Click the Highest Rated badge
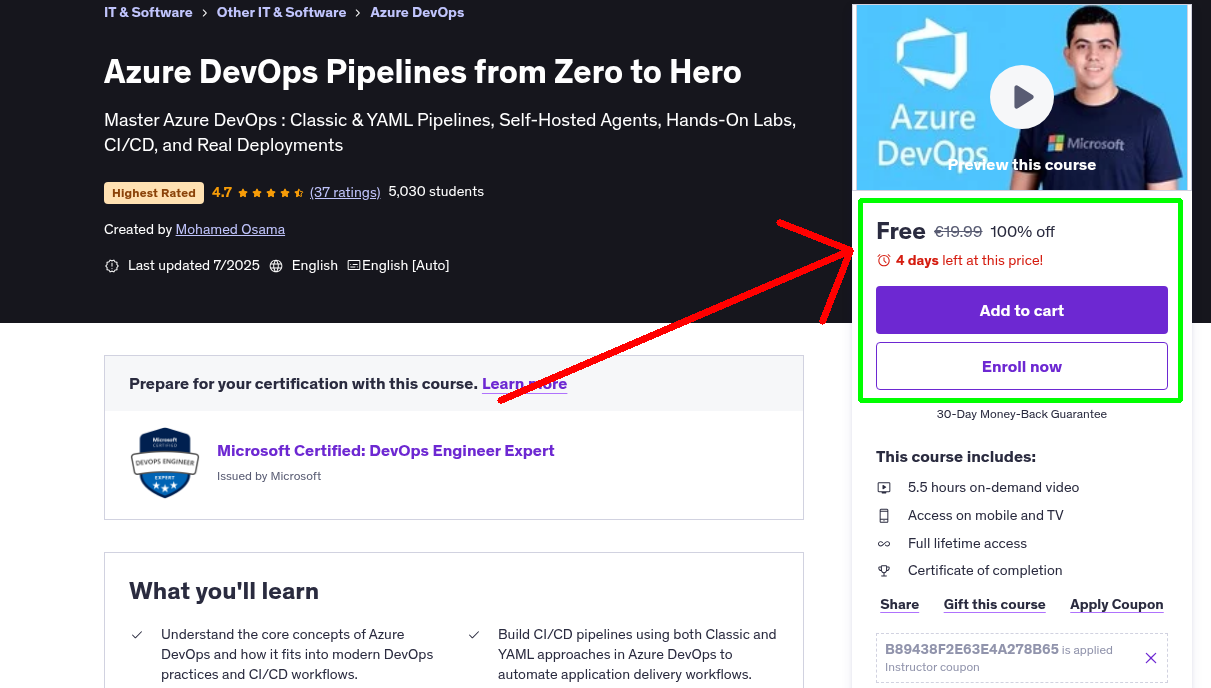 (154, 193)
